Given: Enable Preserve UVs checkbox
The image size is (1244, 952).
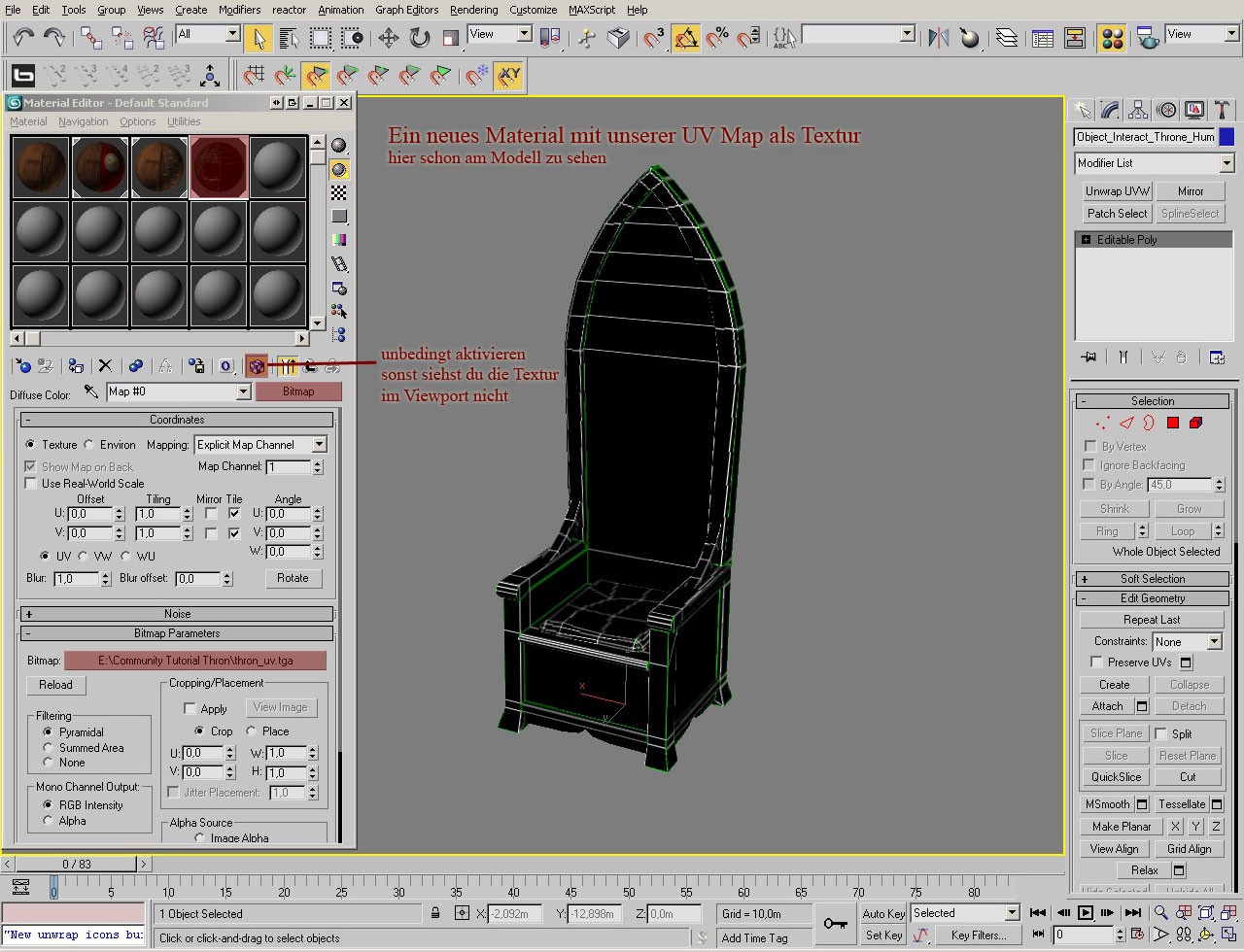Looking at the screenshot, I should point(1096,662).
